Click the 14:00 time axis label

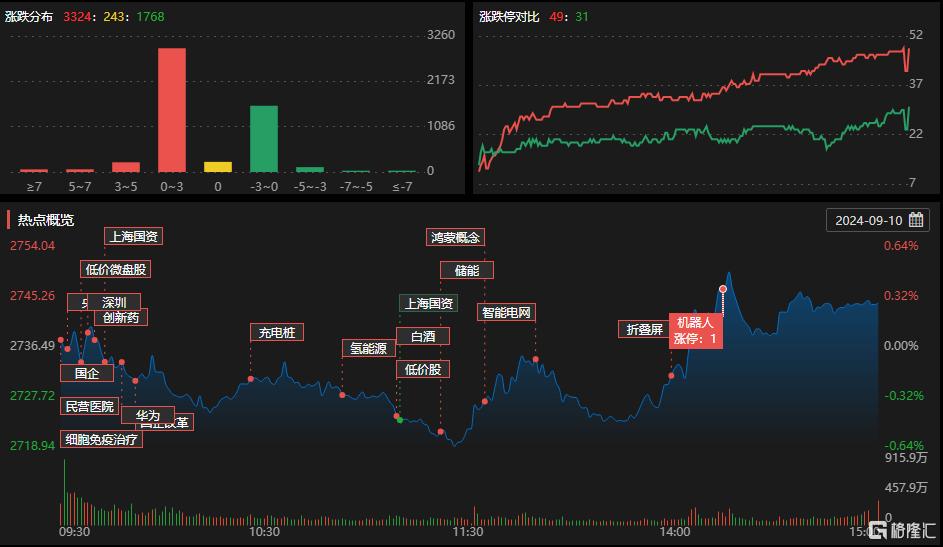click(675, 532)
